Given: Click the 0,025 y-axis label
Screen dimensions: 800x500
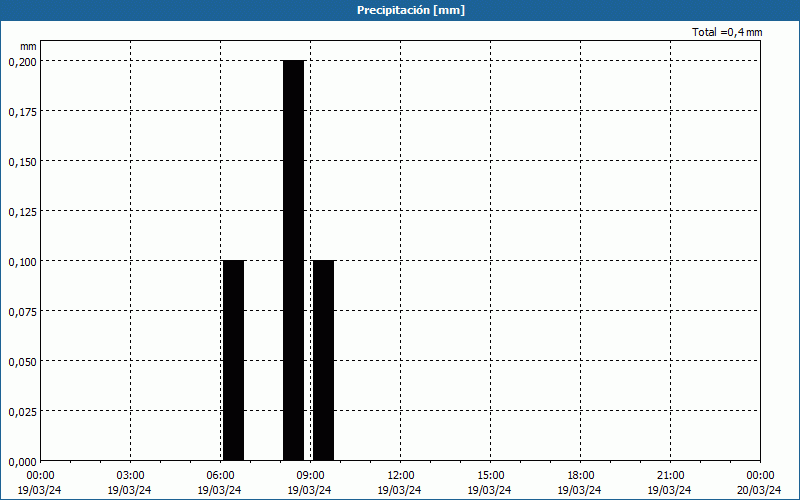Looking at the screenshot, I should click(22, 412).
